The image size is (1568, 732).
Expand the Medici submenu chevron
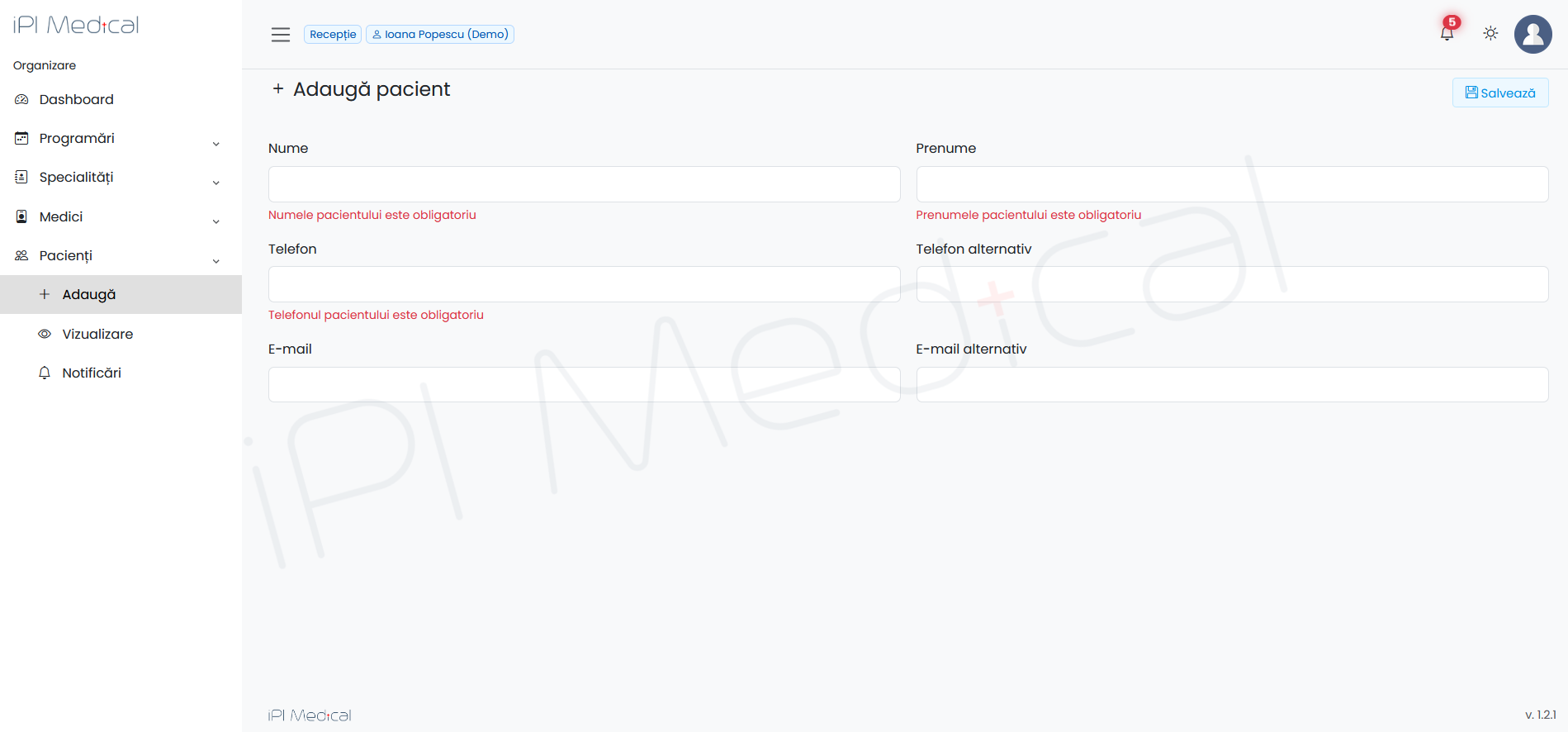(216, 221)
